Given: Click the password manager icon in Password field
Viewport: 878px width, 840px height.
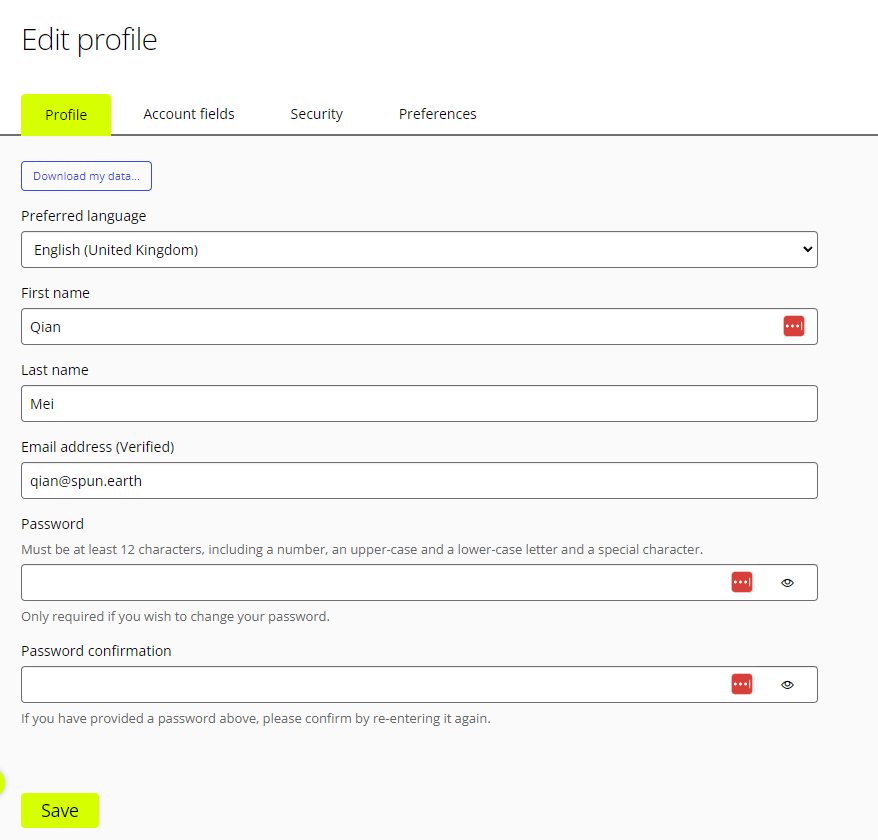Looking at the screenshot, I should pyautogui.click(x=742, y=582).
